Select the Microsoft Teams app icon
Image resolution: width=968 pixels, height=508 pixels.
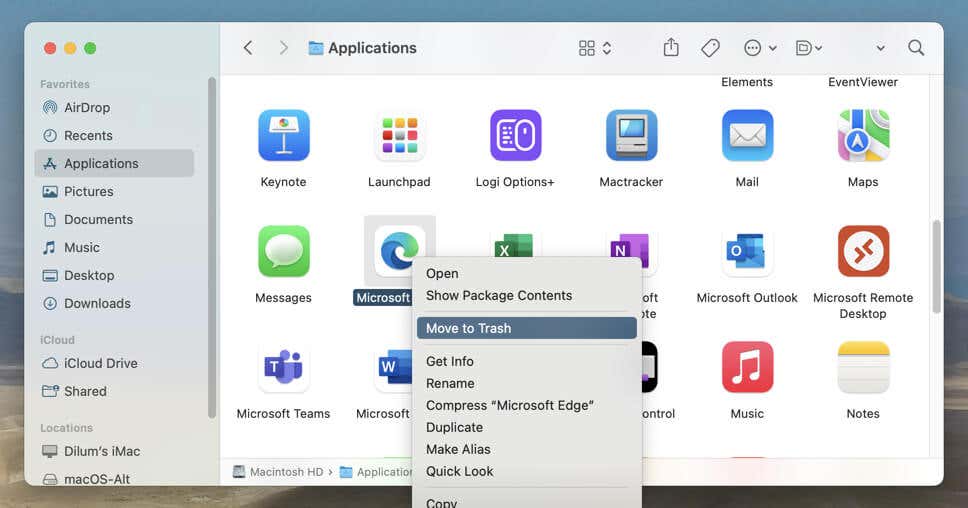coord(283,367)
